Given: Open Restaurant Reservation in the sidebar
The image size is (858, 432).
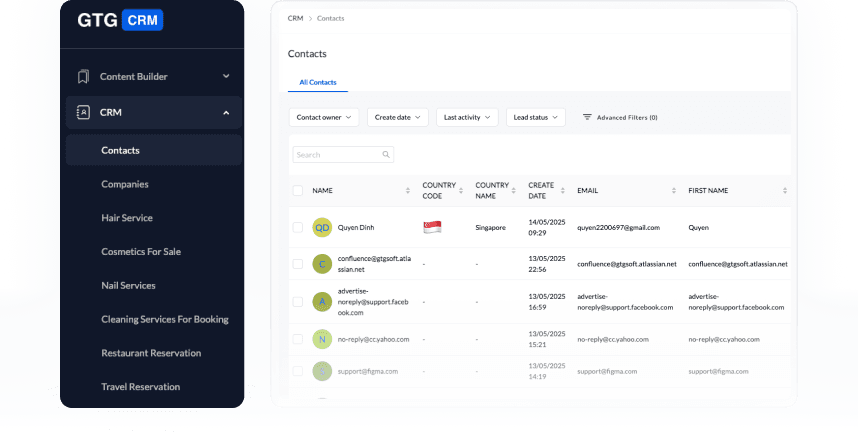Looking at the screenshot, I should (151, 353).
